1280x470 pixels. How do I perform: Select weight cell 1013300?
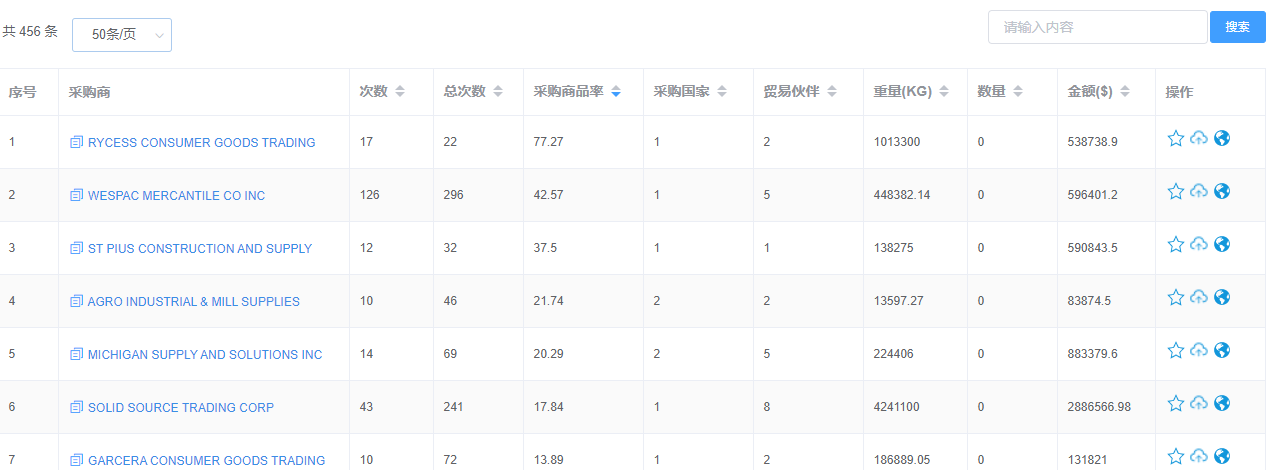coord(897,142)
